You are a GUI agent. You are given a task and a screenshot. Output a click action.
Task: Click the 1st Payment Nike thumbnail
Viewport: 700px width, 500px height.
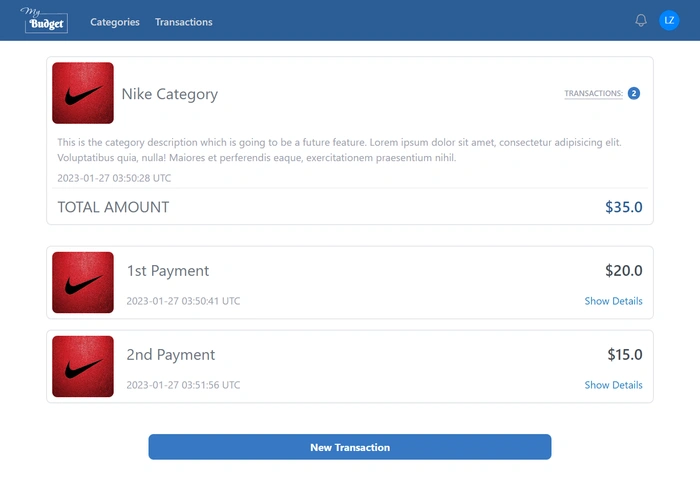click(x=83, y=282)
